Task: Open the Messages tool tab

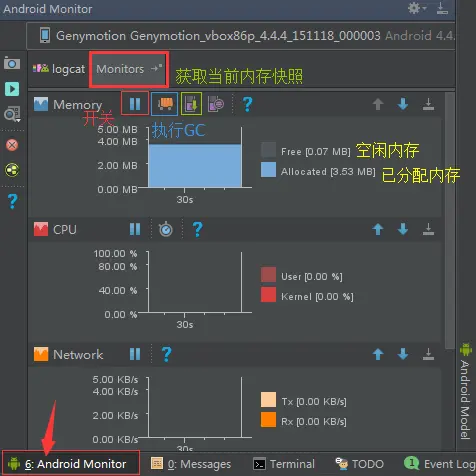Action: (191, 464)
